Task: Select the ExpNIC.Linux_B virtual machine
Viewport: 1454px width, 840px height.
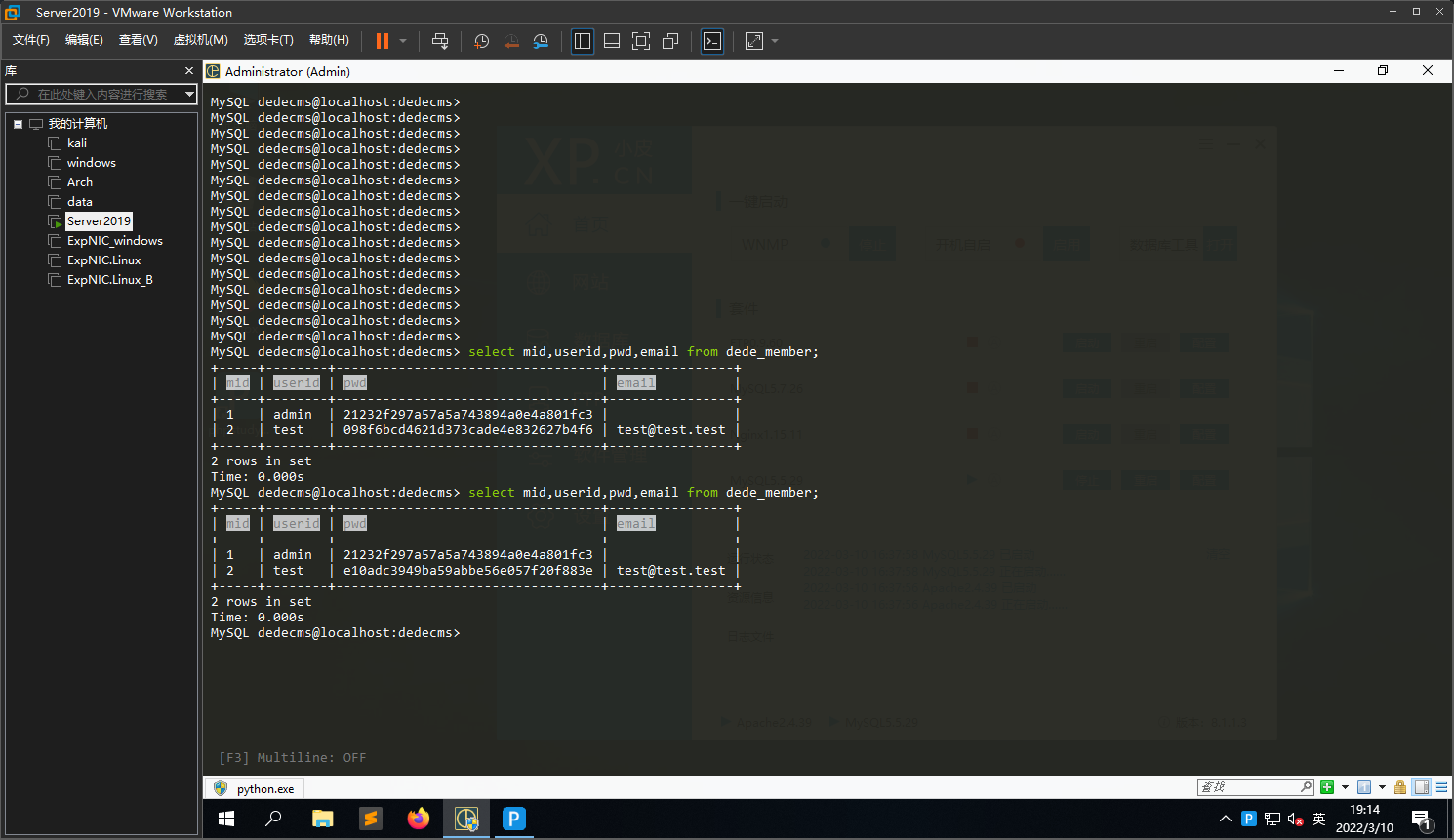Action: [x=110, y=280]
